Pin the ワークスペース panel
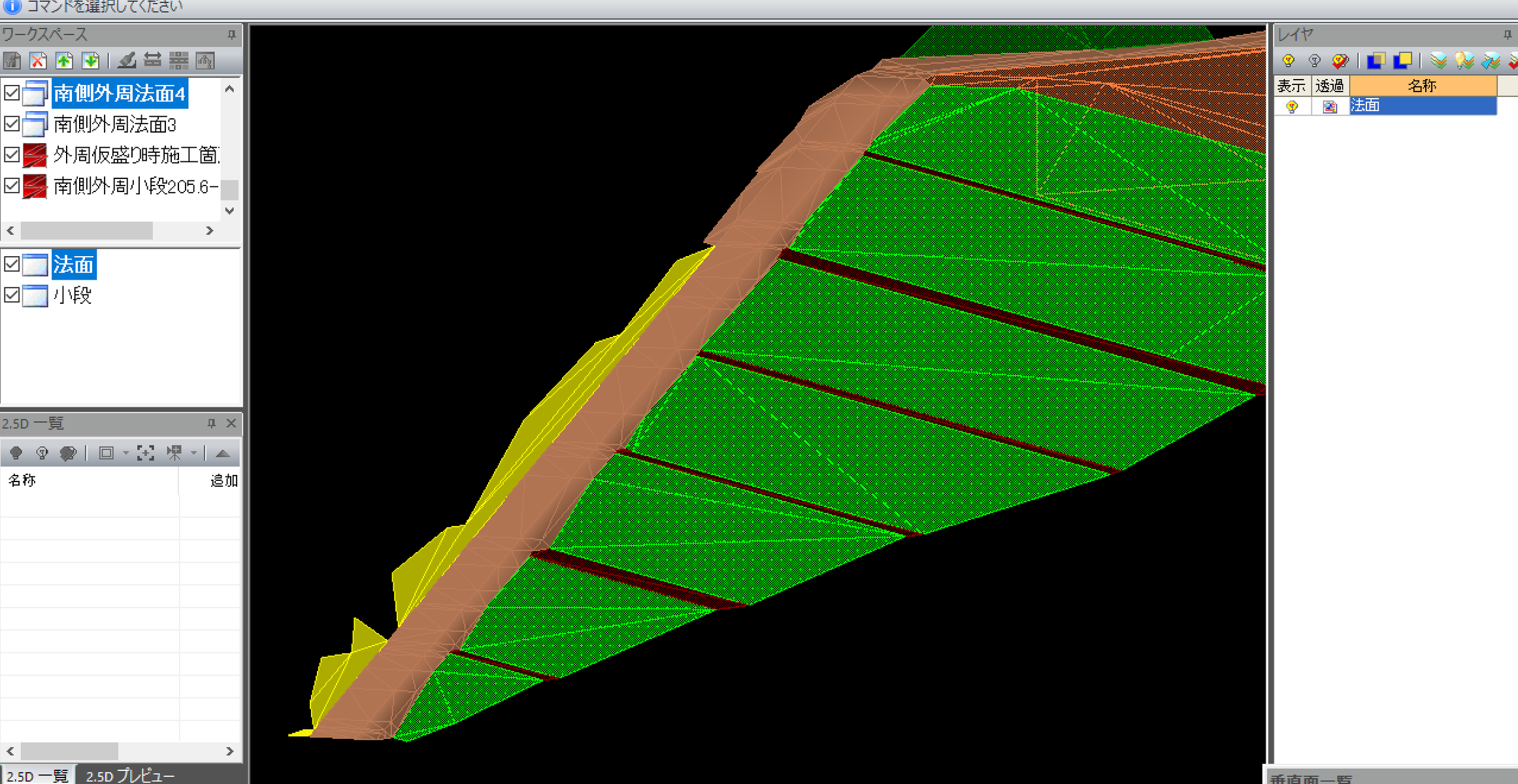Image resolution: width=1518 pixels, height=784 pixels. (231, 35)
